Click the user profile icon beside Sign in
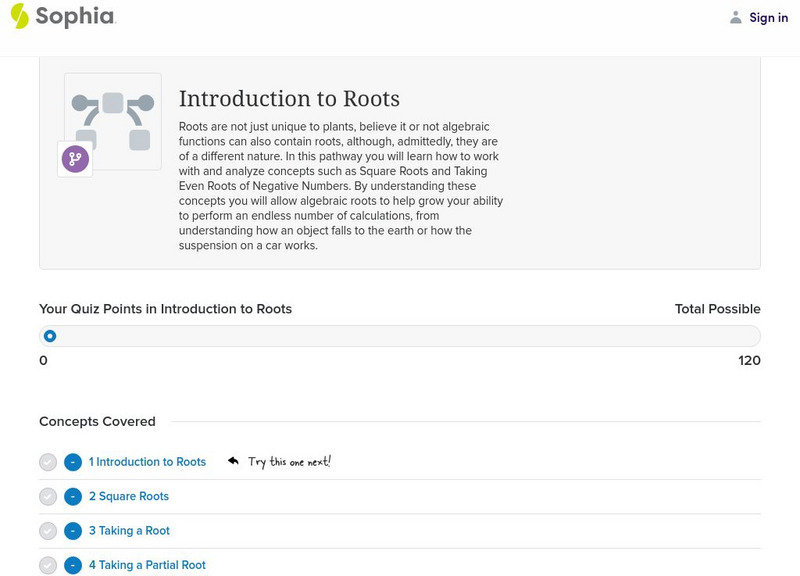The height and width of the screenshot is (576, 800). point(736,18)
